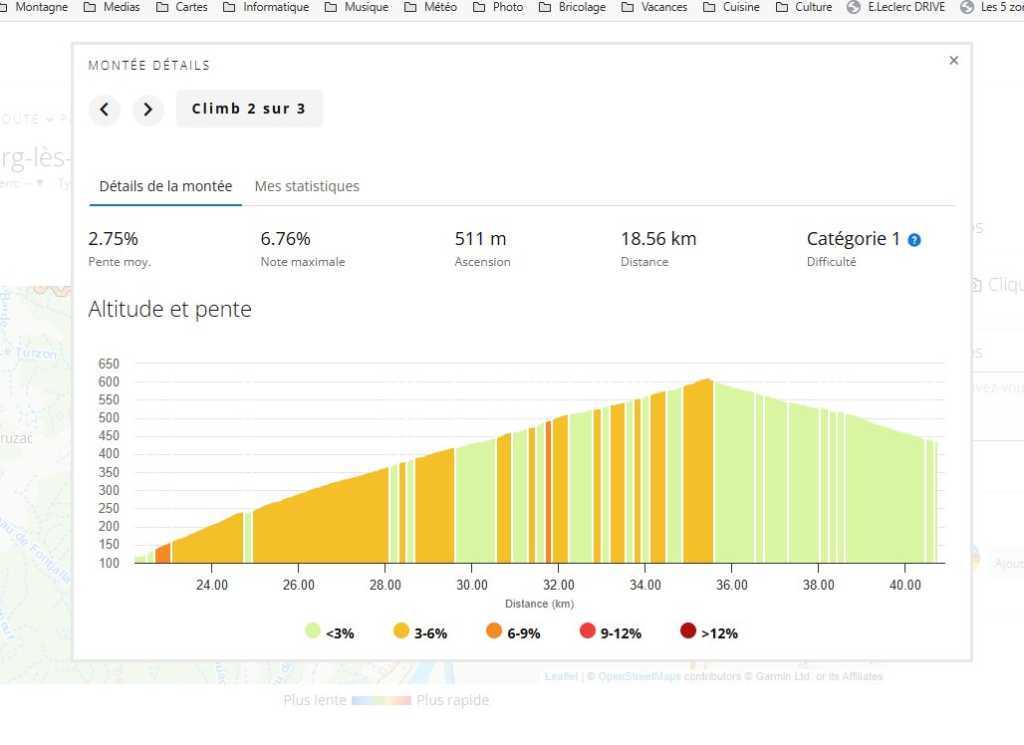Screen dimensions: 1024x745
Task: Go to previous climb with left chevron
Action: tap(104, 109)
